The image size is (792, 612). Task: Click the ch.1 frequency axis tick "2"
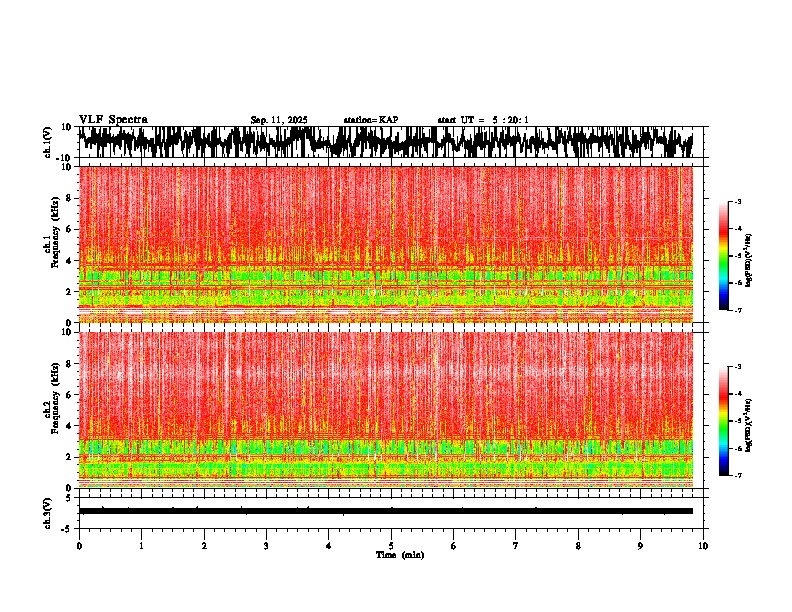(69, 291)
